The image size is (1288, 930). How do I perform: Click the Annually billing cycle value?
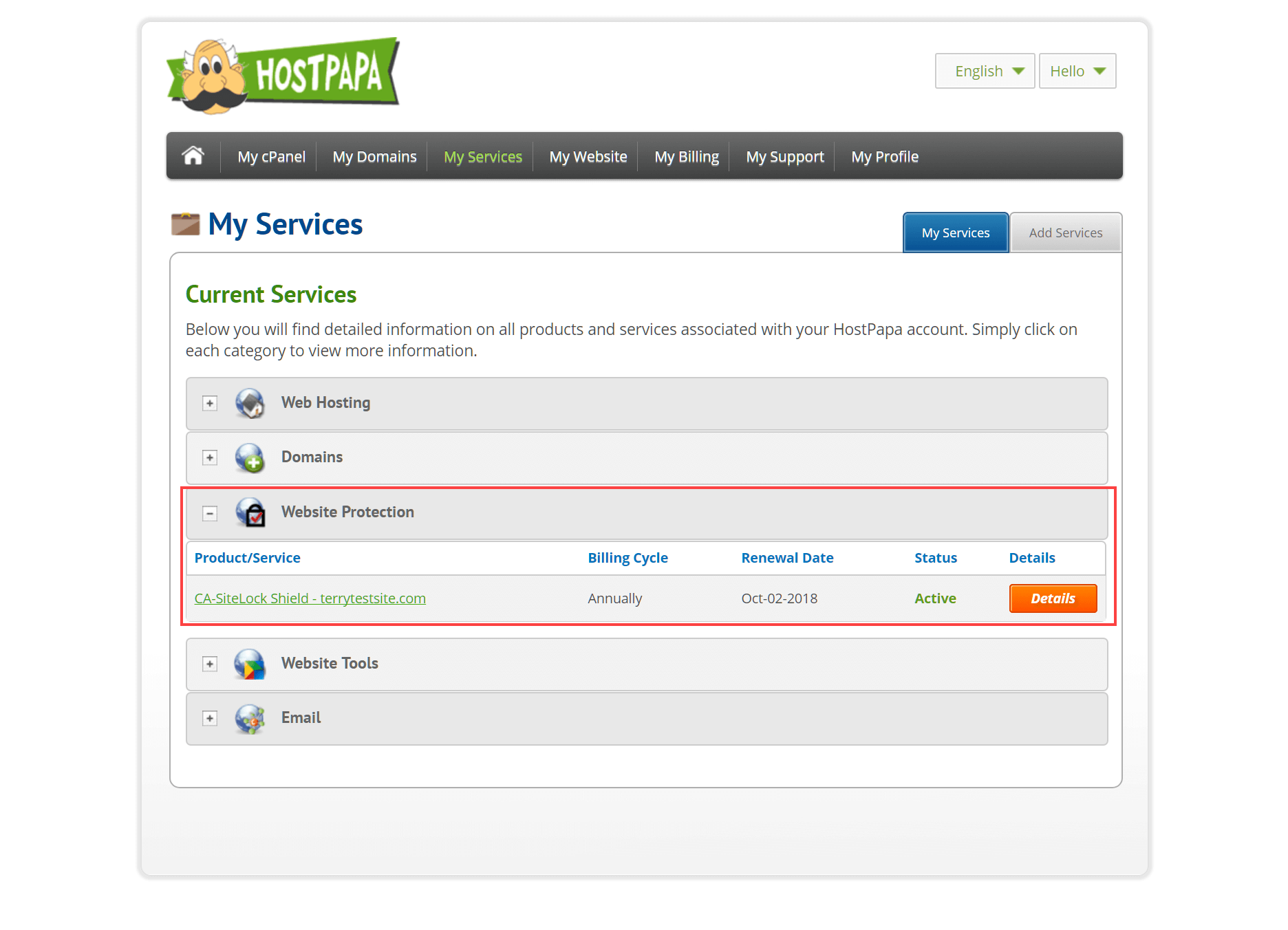tap(614, 598)
